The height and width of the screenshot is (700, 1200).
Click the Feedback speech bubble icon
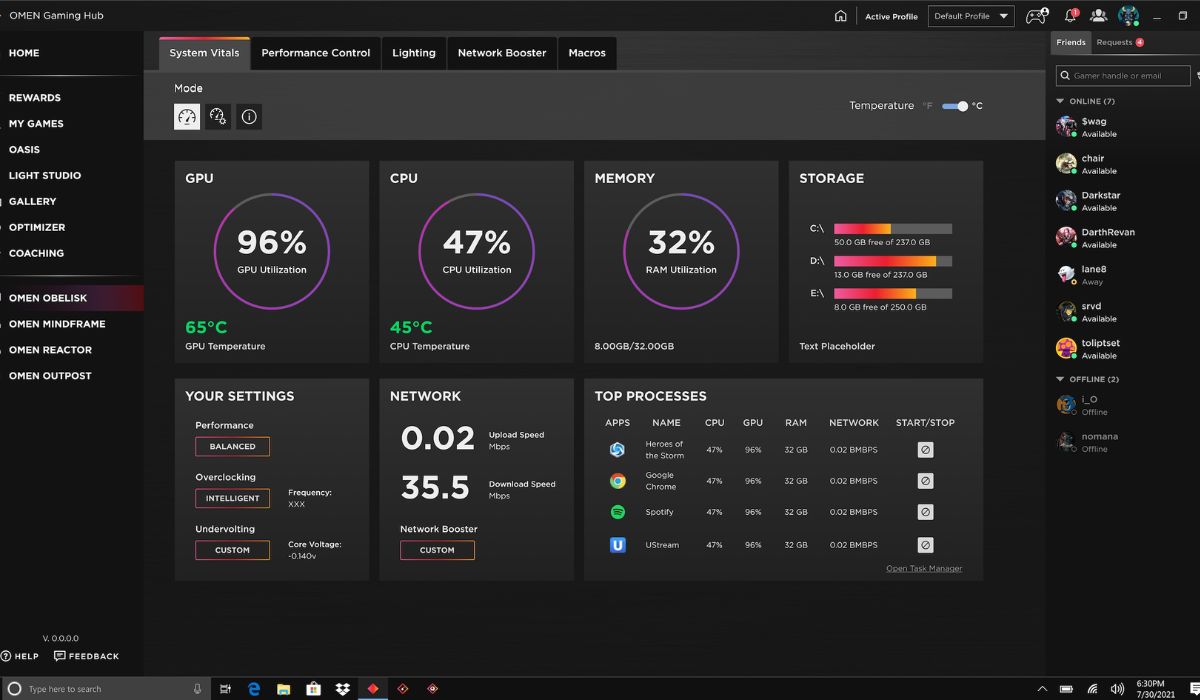[x=59, y=656]
